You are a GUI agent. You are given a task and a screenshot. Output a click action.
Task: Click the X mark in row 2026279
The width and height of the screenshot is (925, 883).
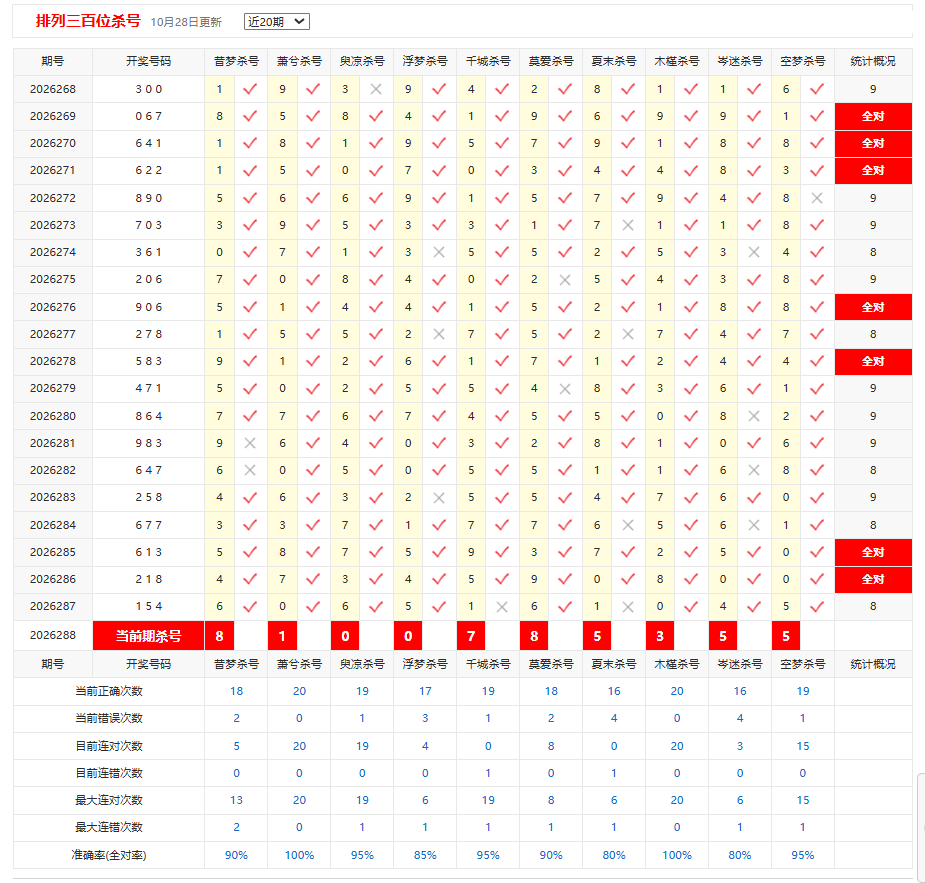point(565,389)
